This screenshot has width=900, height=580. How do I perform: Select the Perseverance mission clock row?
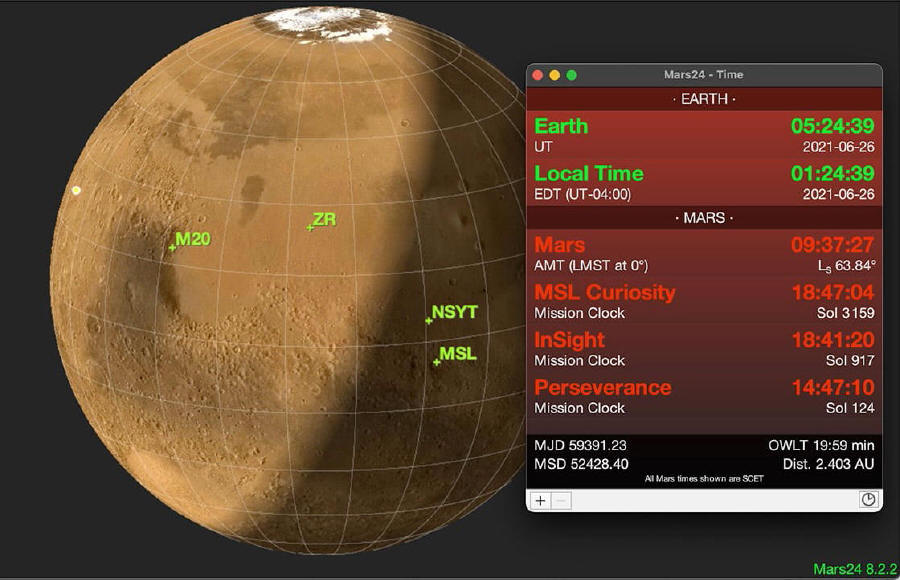point(704,396)
